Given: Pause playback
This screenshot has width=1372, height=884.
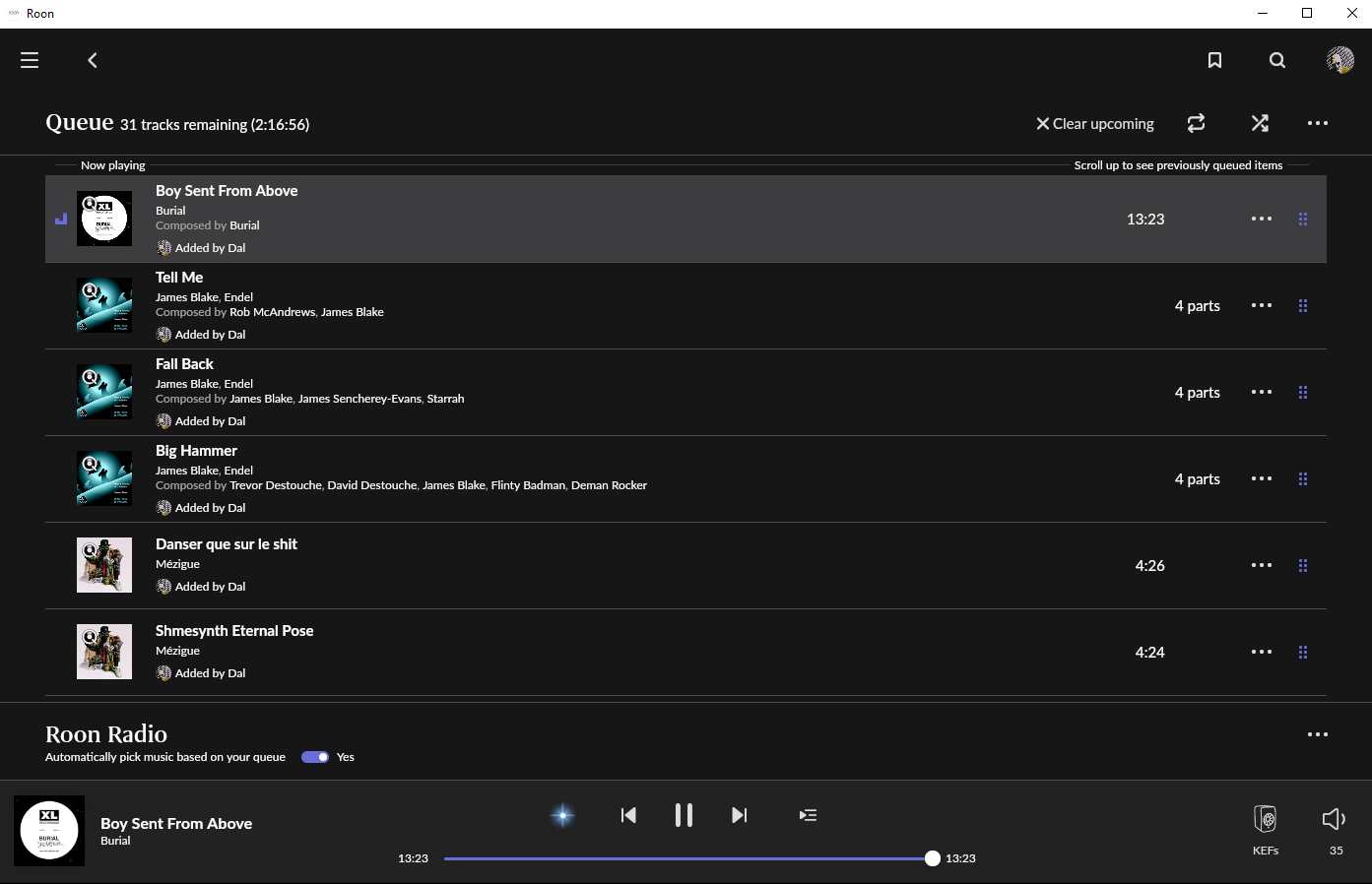Looking at the screenshot, I should [684, 815].
